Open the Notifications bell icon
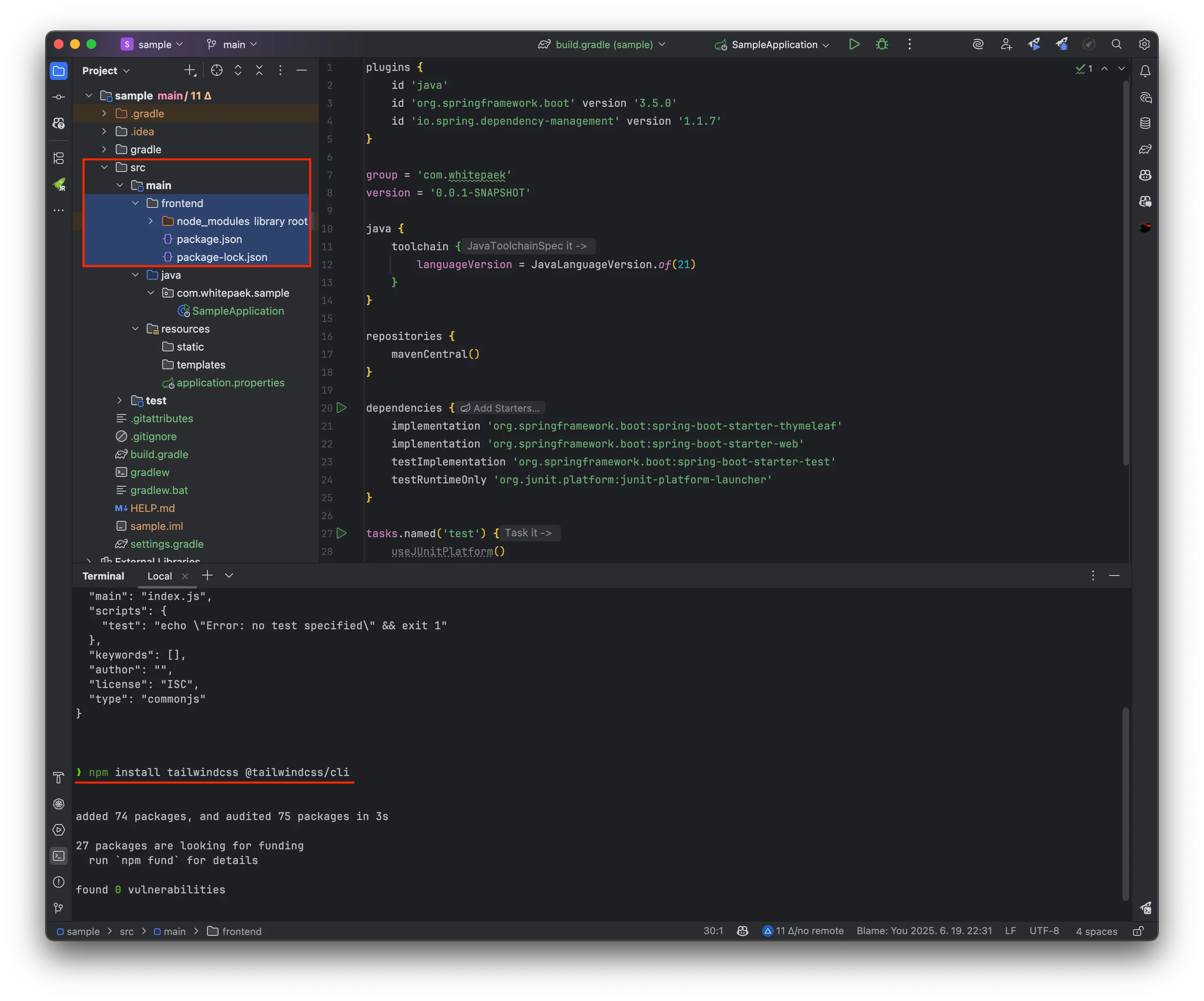This screenshot has height=1001, width=1204. [1145, 71]
